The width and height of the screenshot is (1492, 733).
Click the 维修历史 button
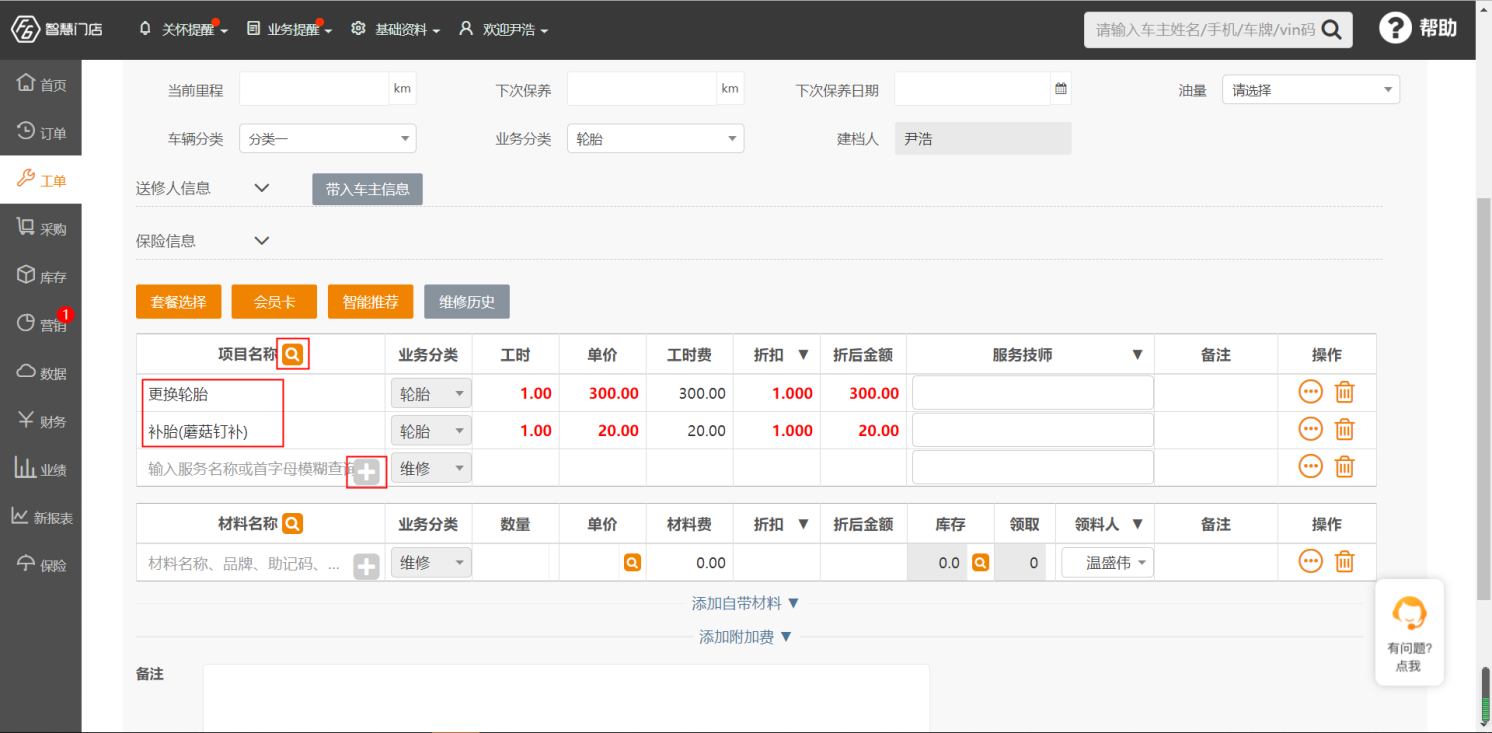coord(467,302)
